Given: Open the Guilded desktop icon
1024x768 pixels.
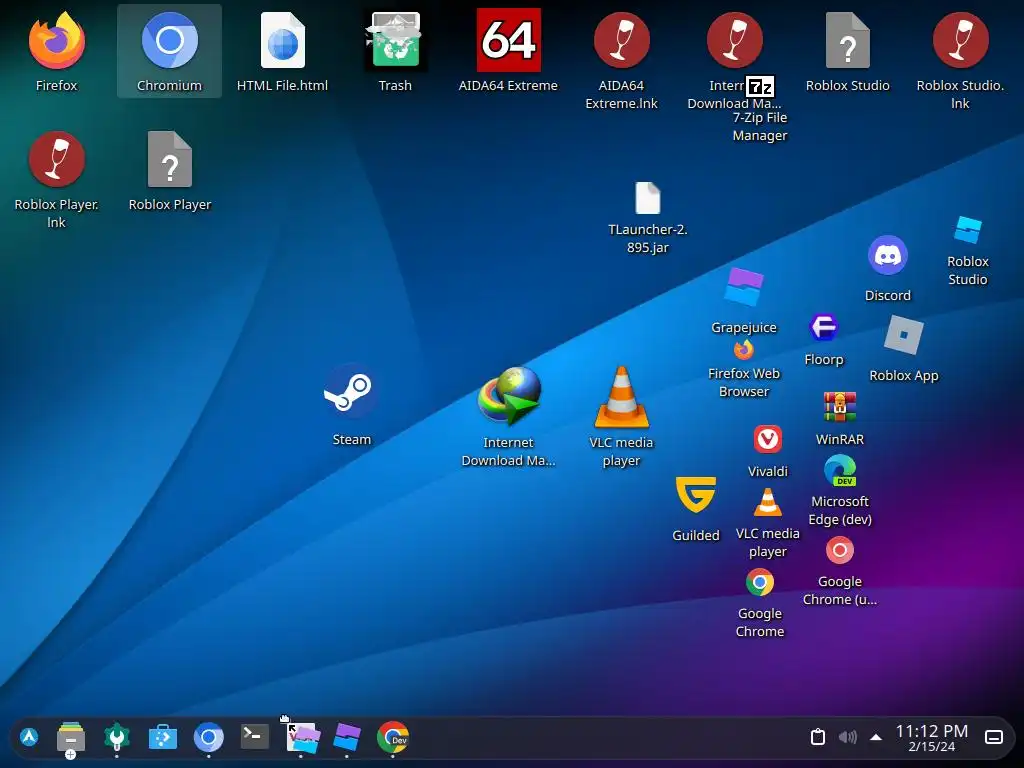Looking at the screenshot, I should (x=696, y=494).
